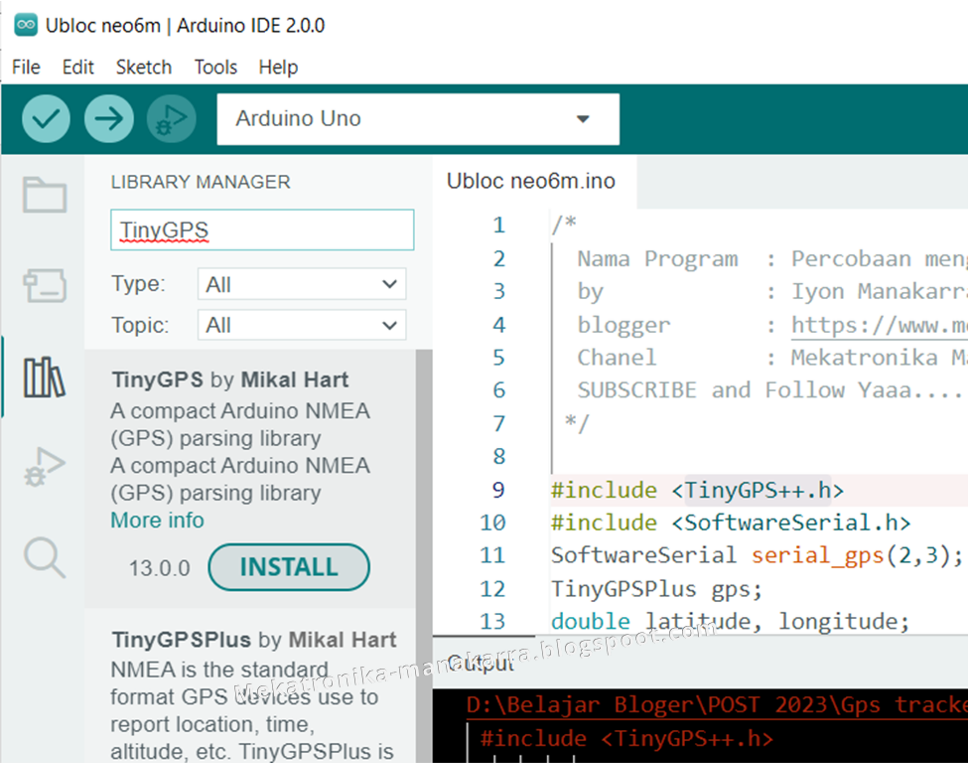Image resolution: width=968 pixels, height=763 pixels.
Task: Click the library list vertical scrollbar
Action: (x=424, y=556)
